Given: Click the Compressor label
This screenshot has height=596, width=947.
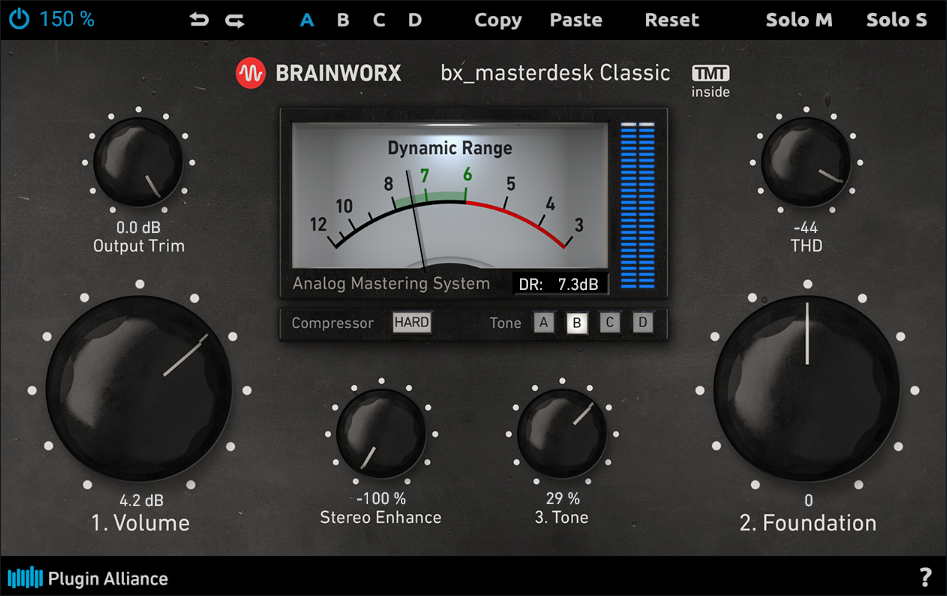Looking at the screenshot, I should (332, 323).
